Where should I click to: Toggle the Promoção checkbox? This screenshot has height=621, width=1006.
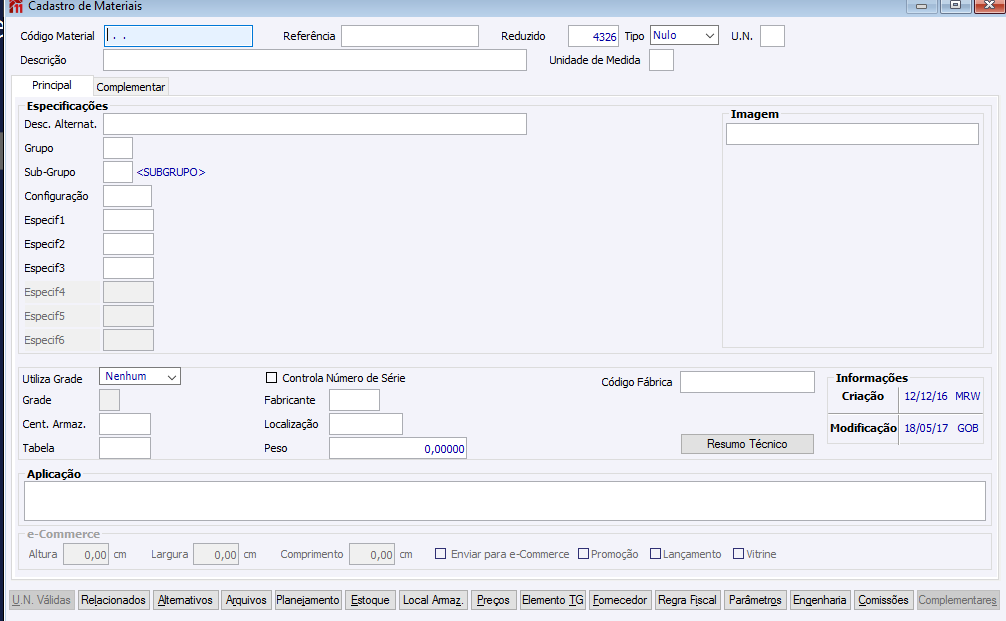pos(583,554)
